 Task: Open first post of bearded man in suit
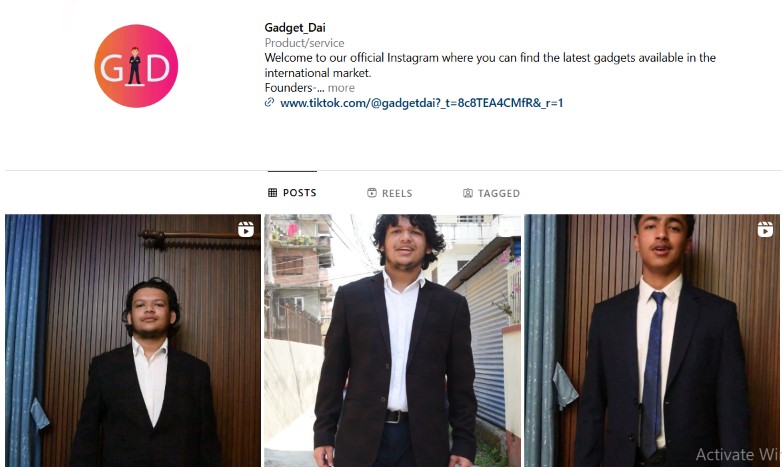[133, 341]
